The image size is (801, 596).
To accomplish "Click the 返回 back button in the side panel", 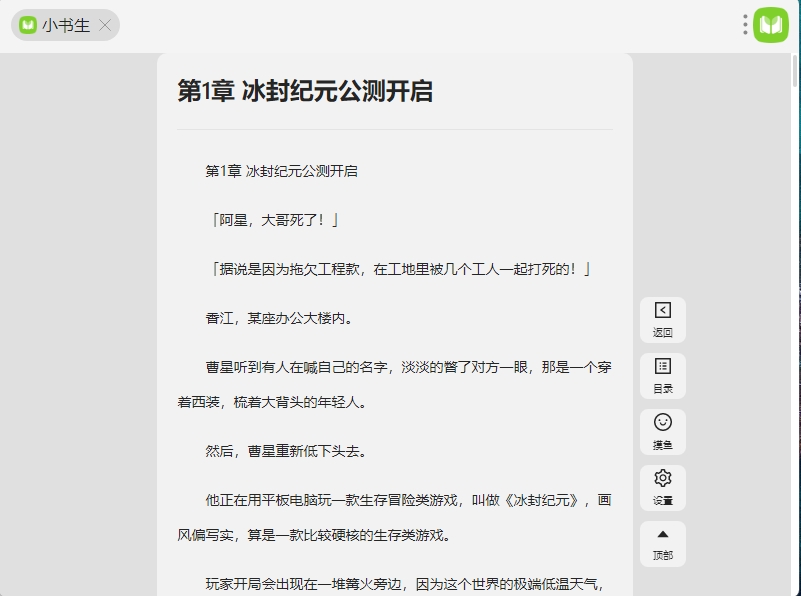I will (x=663, y=320).
